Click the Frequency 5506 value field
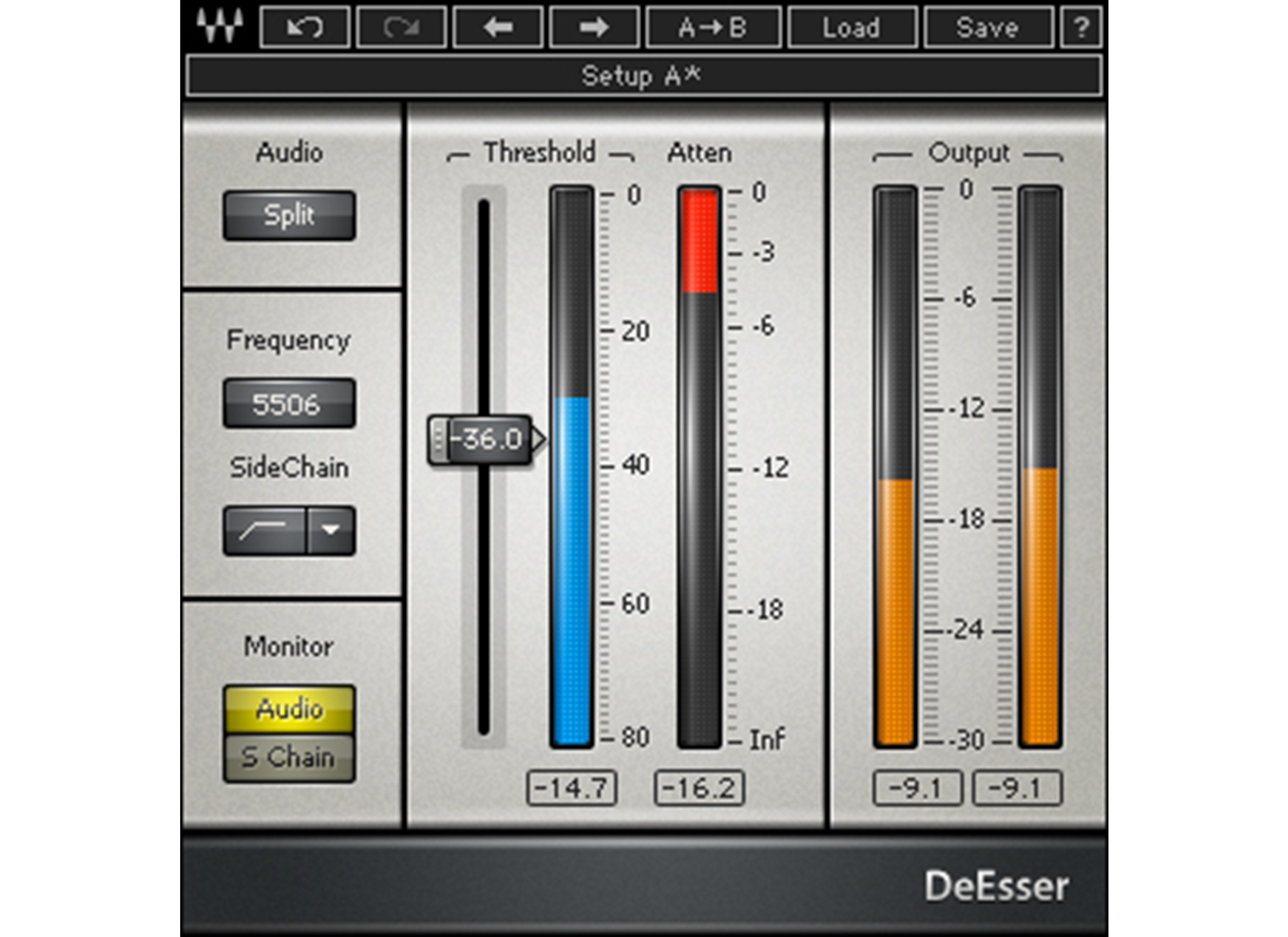This screenshot has width=1288, height=937. [x=289, y=403]
